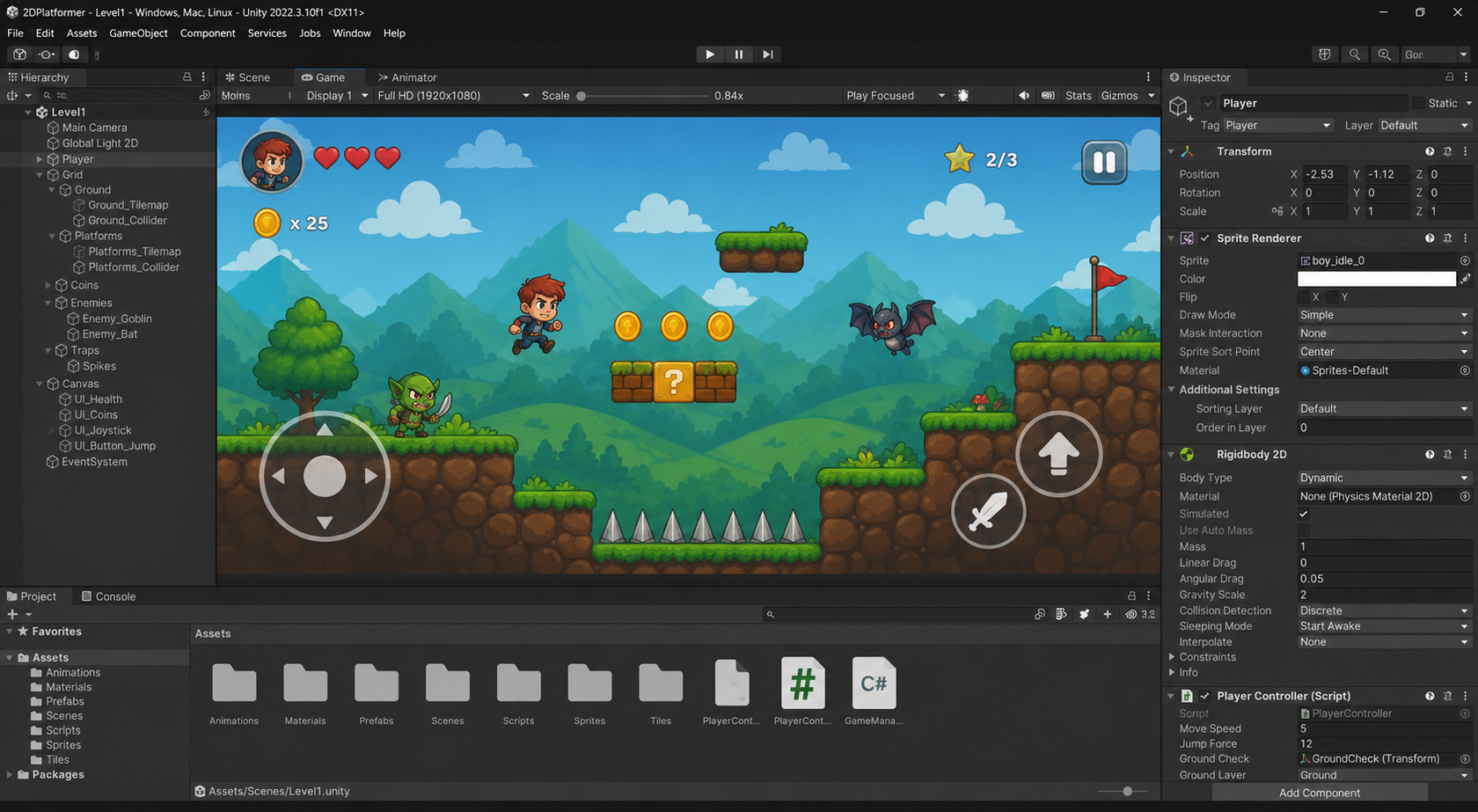The image size is (1478, 812).
Task: Open the Play Focused dropdown
Action: (896, 96)
